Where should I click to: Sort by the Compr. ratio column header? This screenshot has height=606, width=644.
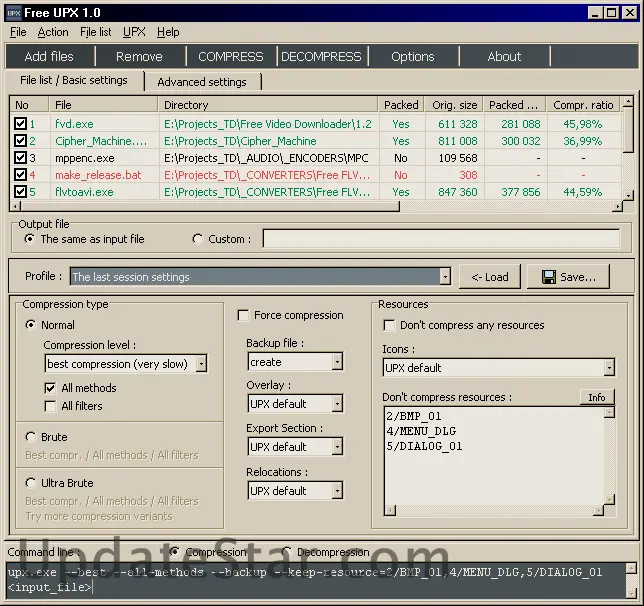click(x=583, y=105)
